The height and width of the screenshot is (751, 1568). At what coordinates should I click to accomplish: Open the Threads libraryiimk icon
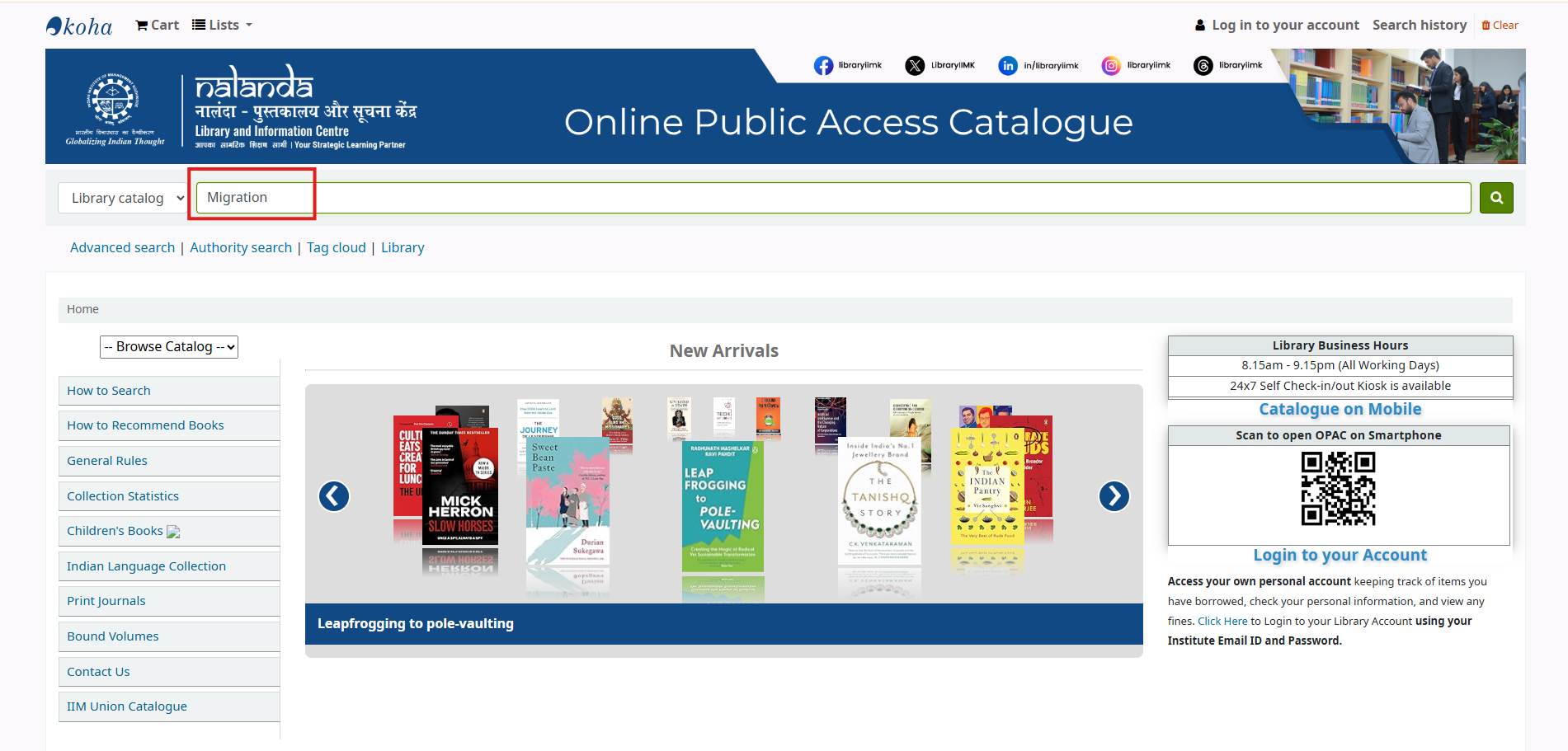pyautogui.click(x=1203, y=66)
